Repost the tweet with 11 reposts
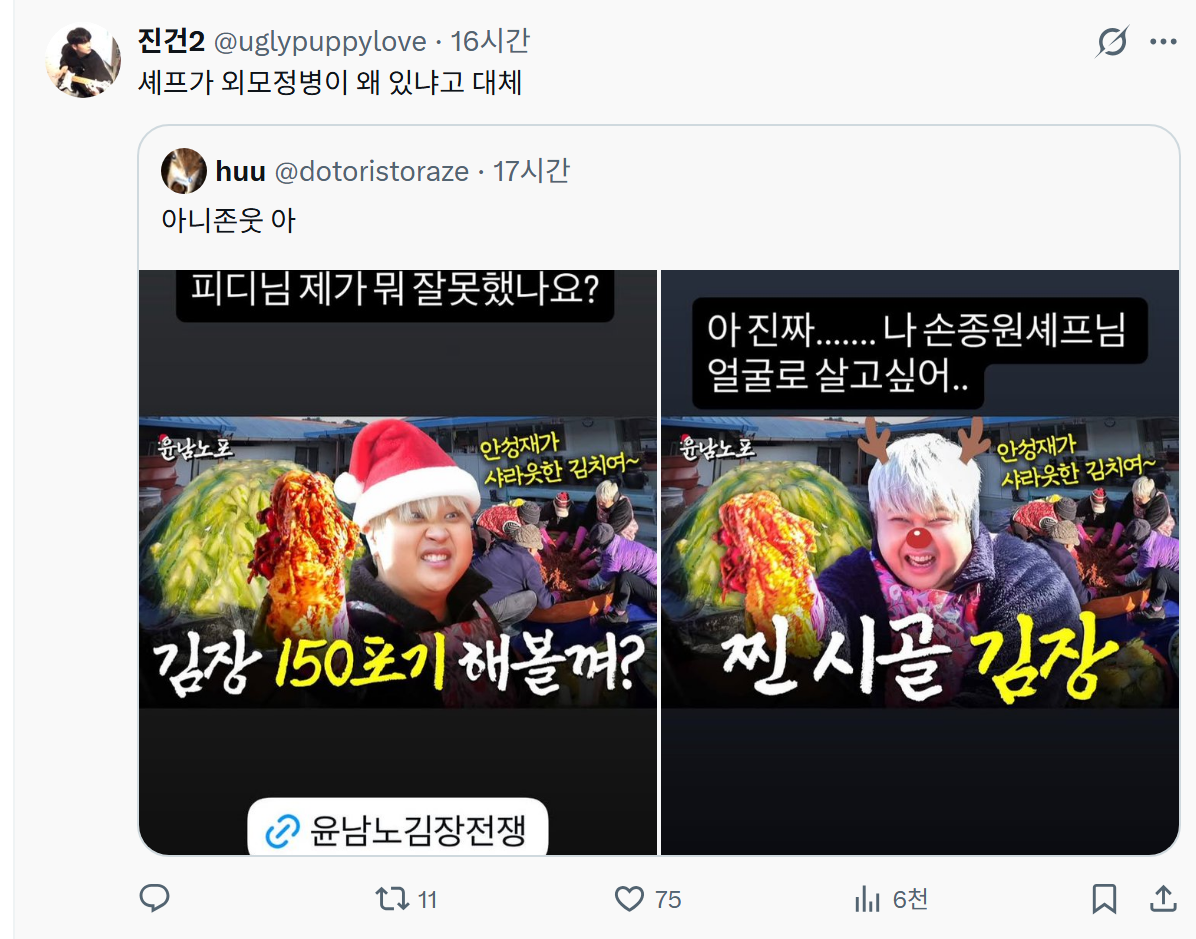Image resolution: width=1196 pixels, height=939 pixels. [x=407, y=899]
